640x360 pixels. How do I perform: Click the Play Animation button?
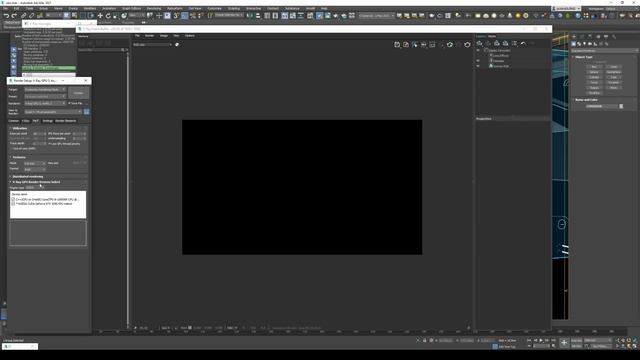tap(541, 340)
